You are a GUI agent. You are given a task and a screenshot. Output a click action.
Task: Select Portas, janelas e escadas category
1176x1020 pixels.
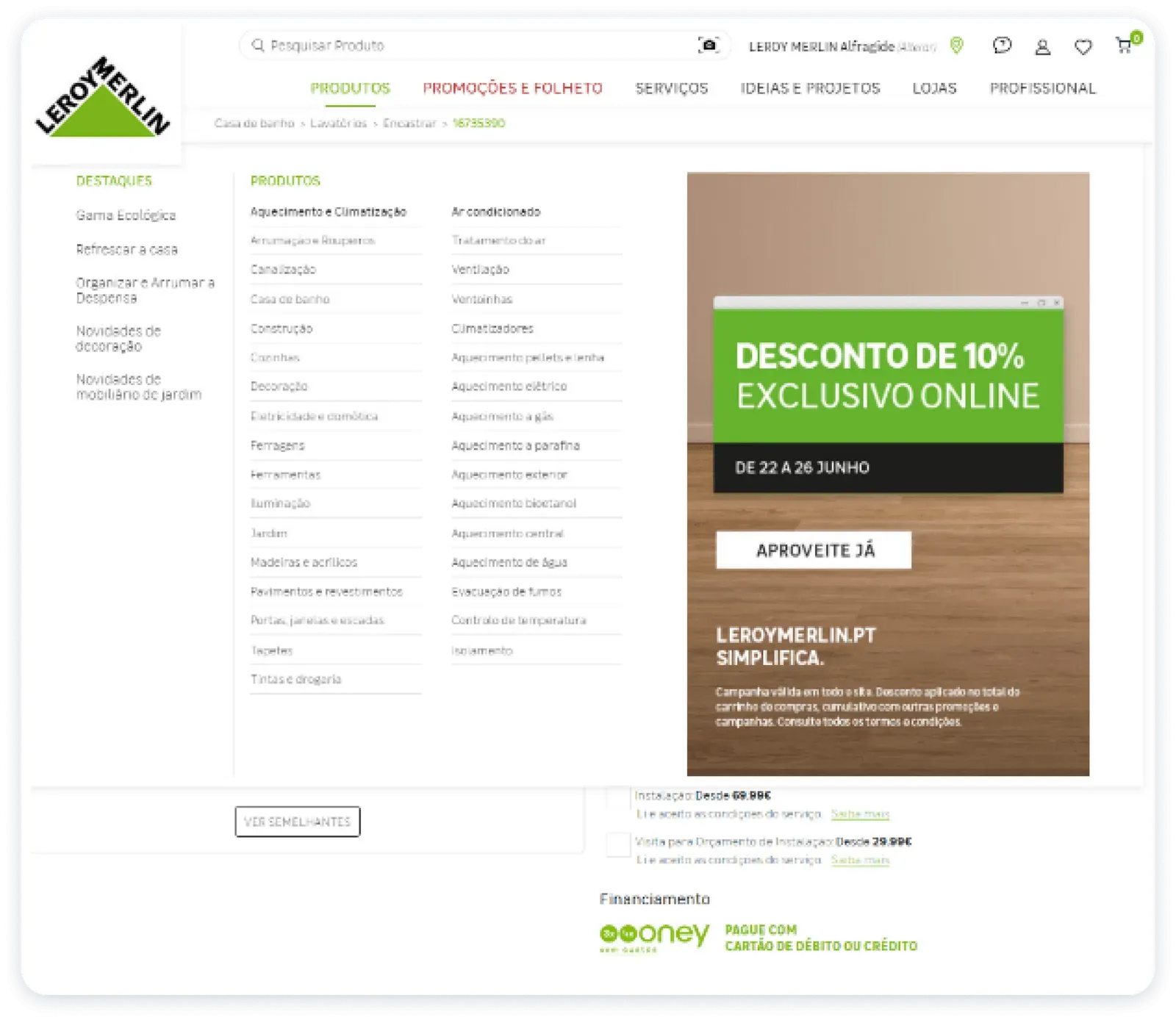tap(317, 620)
